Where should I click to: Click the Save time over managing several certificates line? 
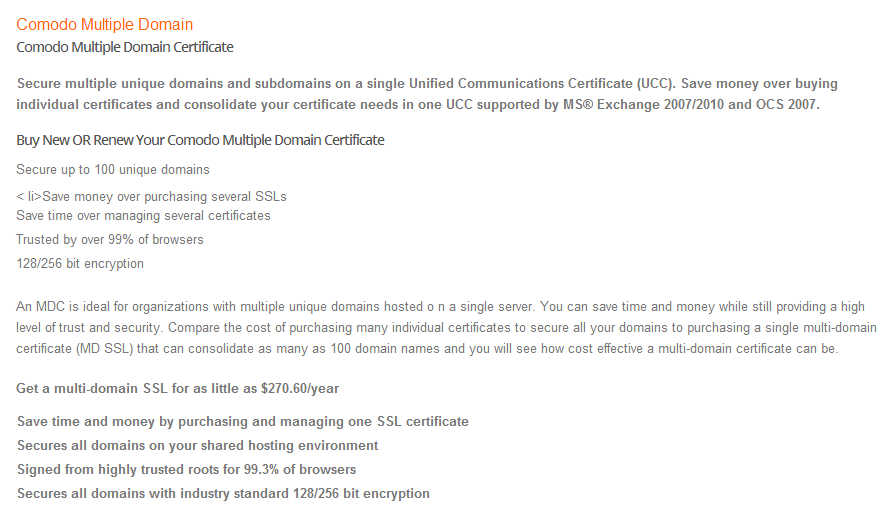click(x=143, y=216)
